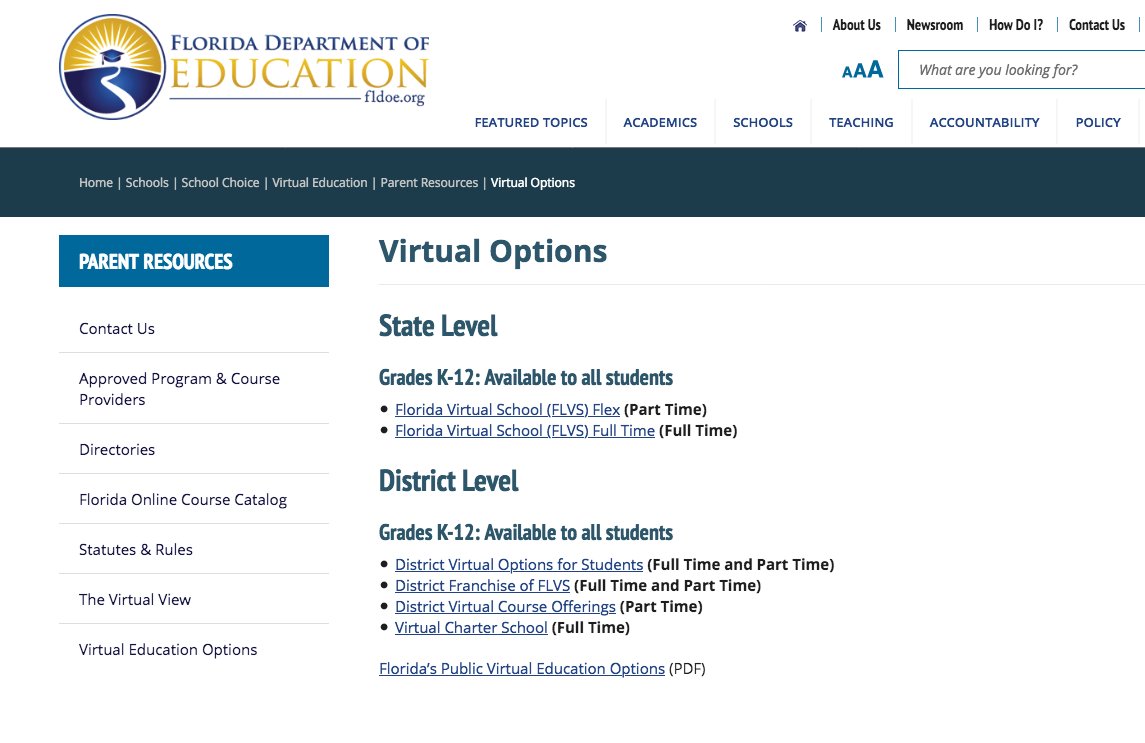Open District Virtual Course Offerings link
Screen dimensions: 1145x743
click(x=505, y=607)
